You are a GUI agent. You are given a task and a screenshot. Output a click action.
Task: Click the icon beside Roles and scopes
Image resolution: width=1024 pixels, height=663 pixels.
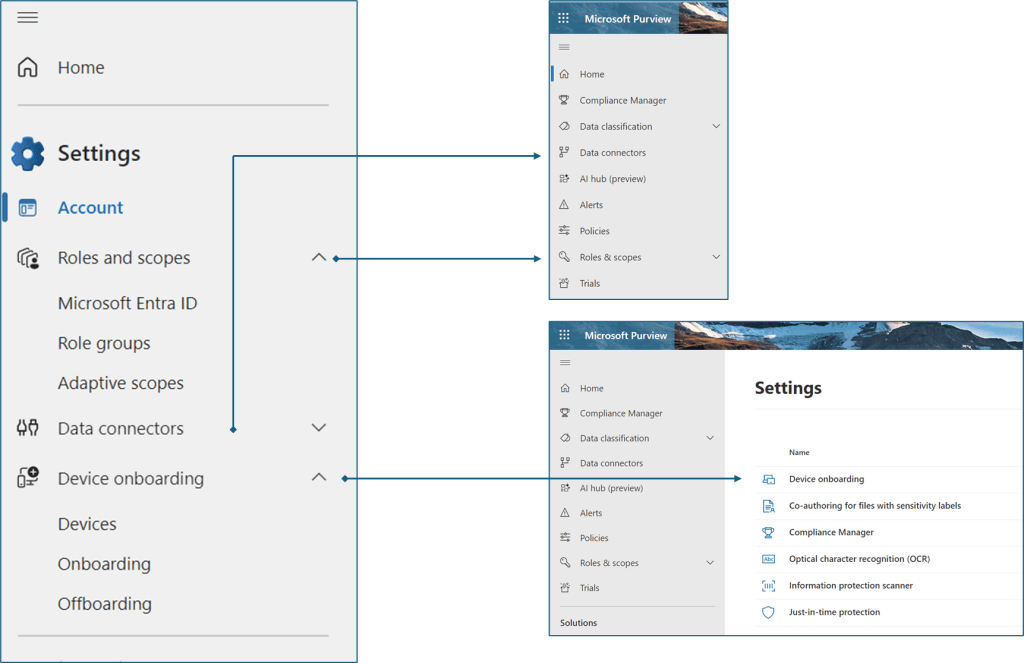point(28,259)
